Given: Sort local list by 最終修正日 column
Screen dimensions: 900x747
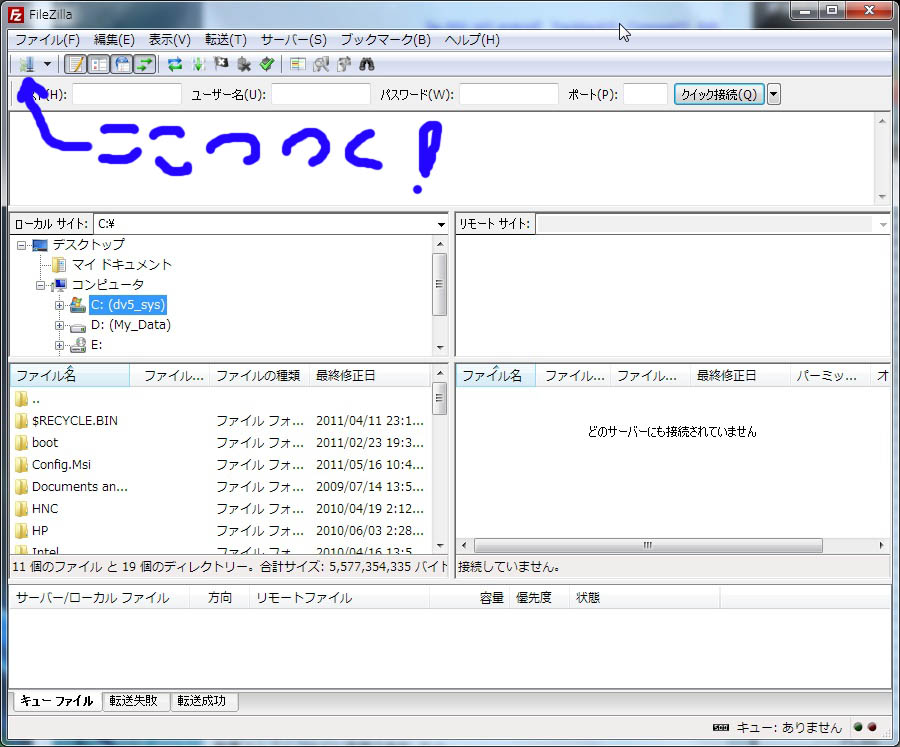Looking at the screenshot, I should [370, 376].
